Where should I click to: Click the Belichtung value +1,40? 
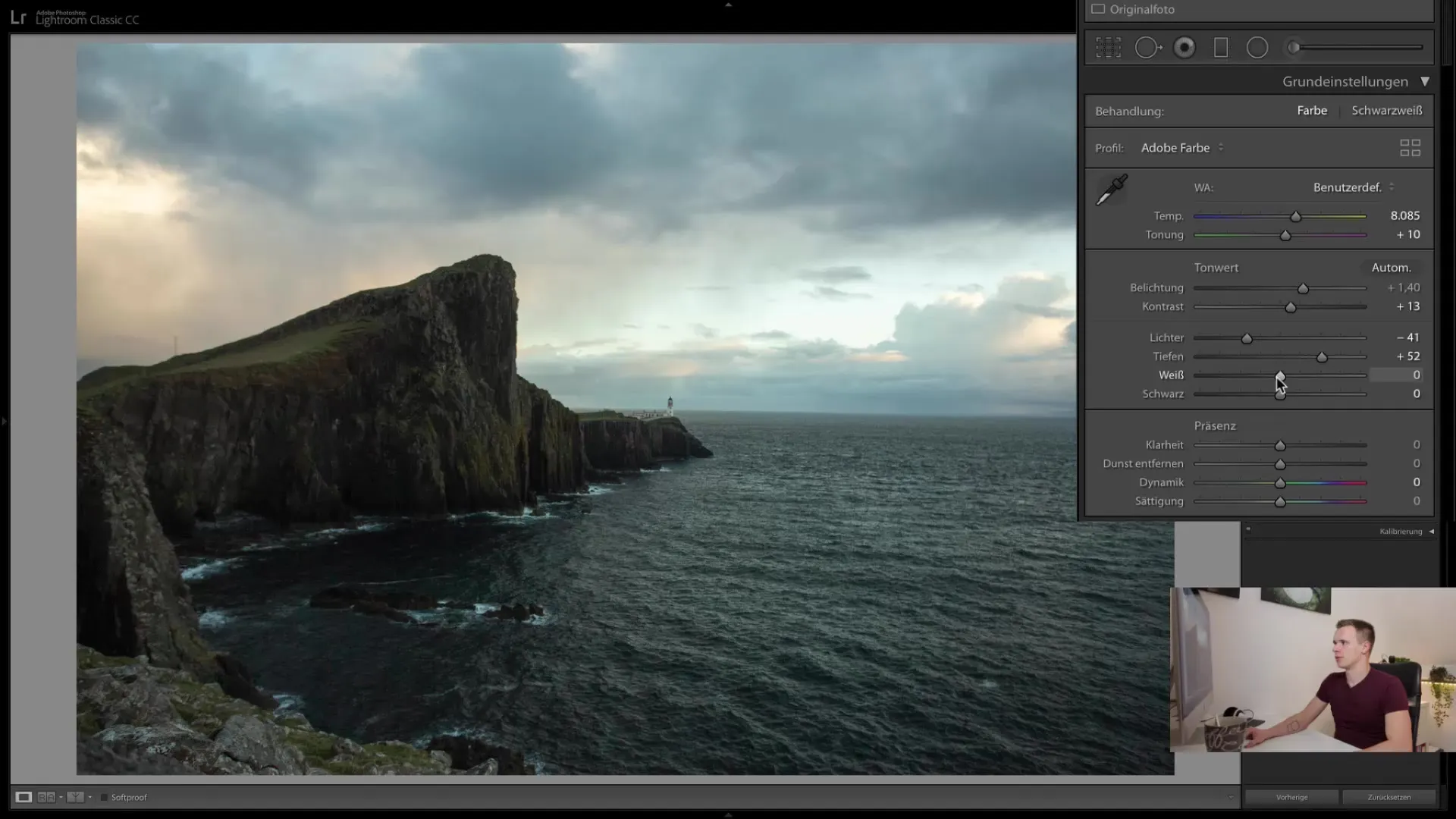coord(1404,288)
